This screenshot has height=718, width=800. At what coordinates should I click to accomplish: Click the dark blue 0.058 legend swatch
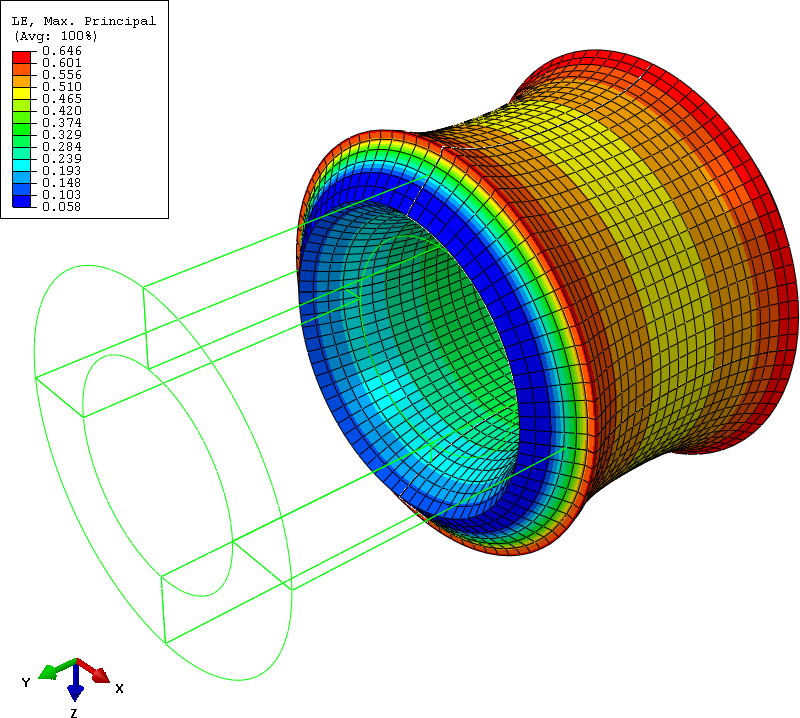pos(21,201)
